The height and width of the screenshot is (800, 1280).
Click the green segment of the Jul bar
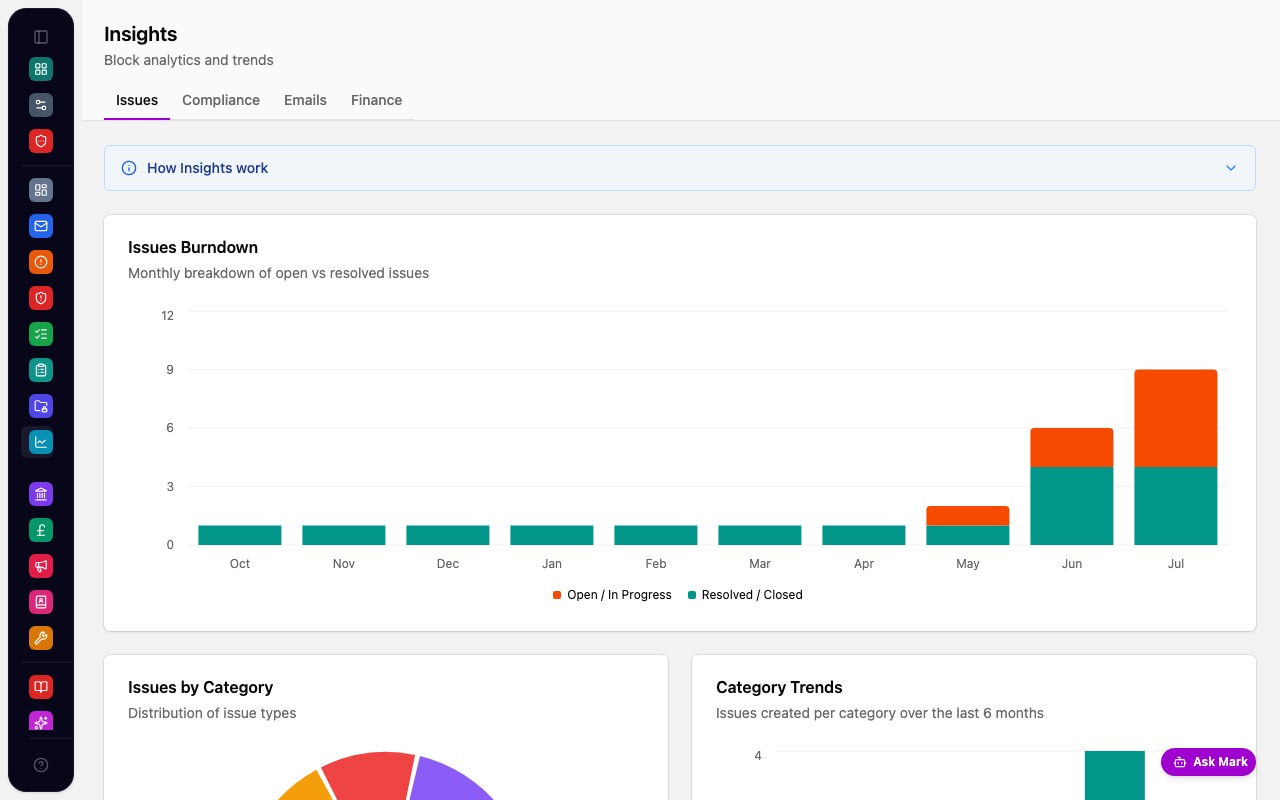[1176, 506]
